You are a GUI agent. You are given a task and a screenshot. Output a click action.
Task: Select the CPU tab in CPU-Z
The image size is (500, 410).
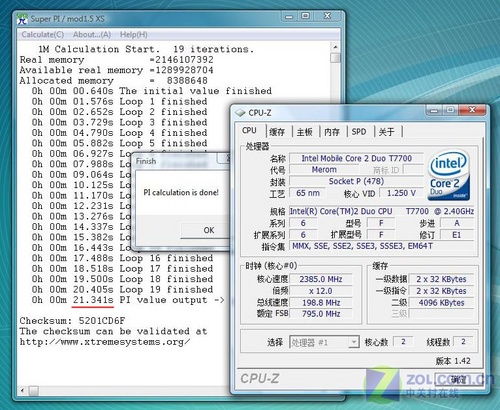250,131
